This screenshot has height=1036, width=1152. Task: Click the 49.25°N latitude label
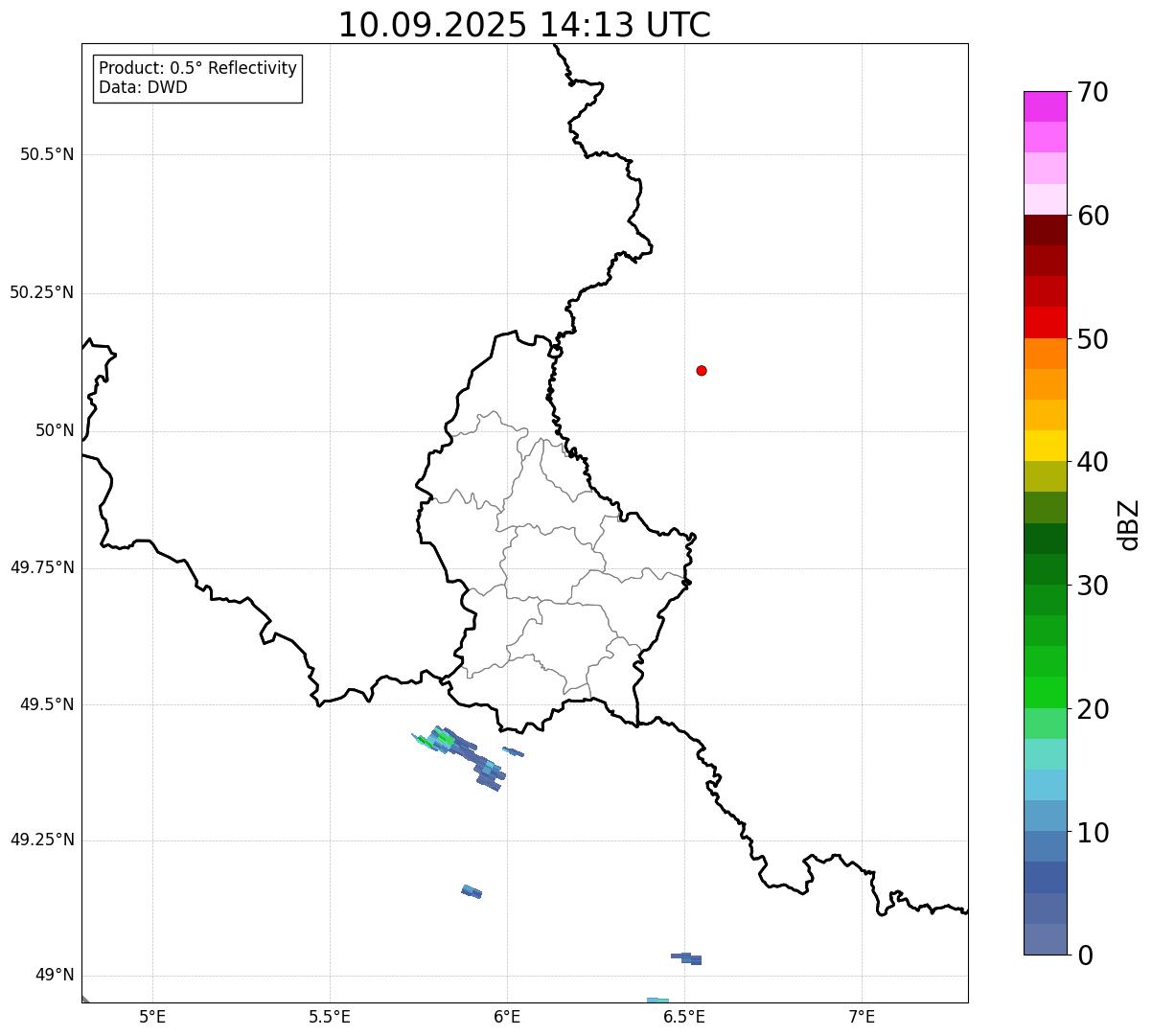pos(42,840)
